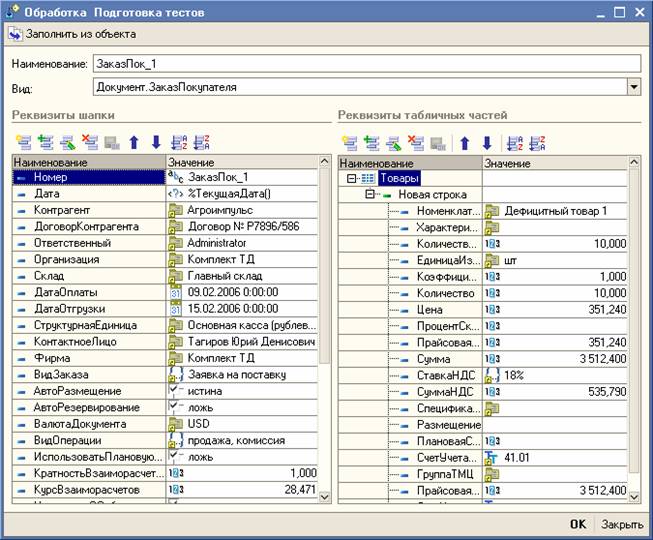
Task: Delete row icon in табличных частей toolbar
Action: tap(416, 143)
